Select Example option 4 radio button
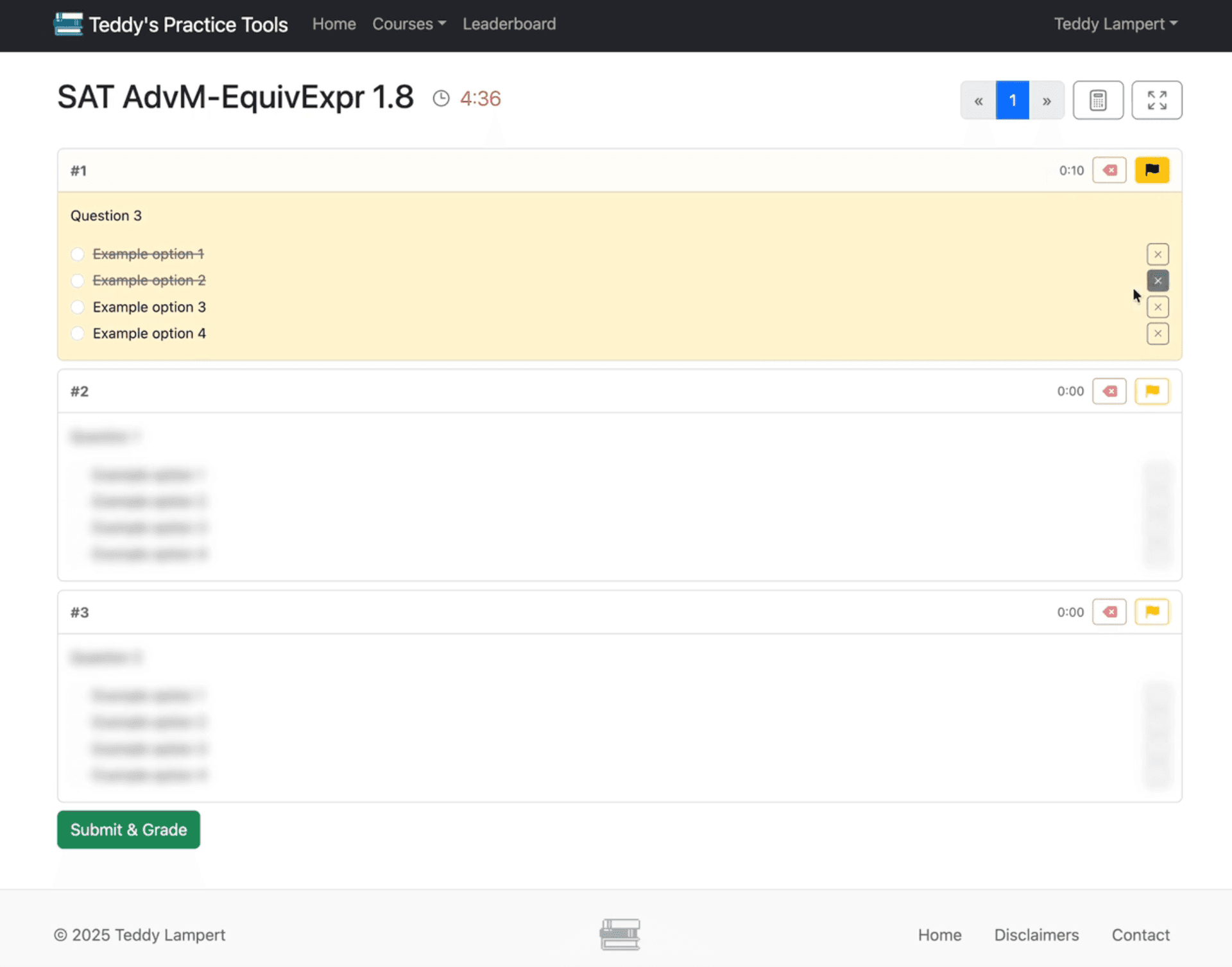 pos(78,334)
